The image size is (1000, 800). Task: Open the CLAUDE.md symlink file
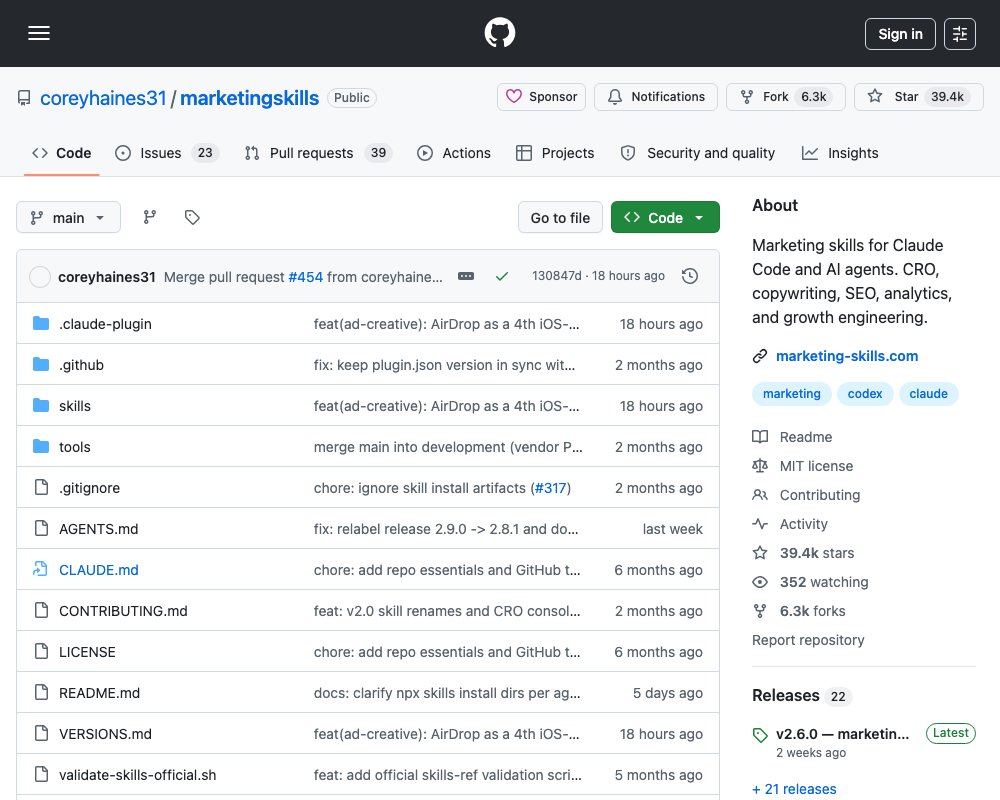coord(98,570)
